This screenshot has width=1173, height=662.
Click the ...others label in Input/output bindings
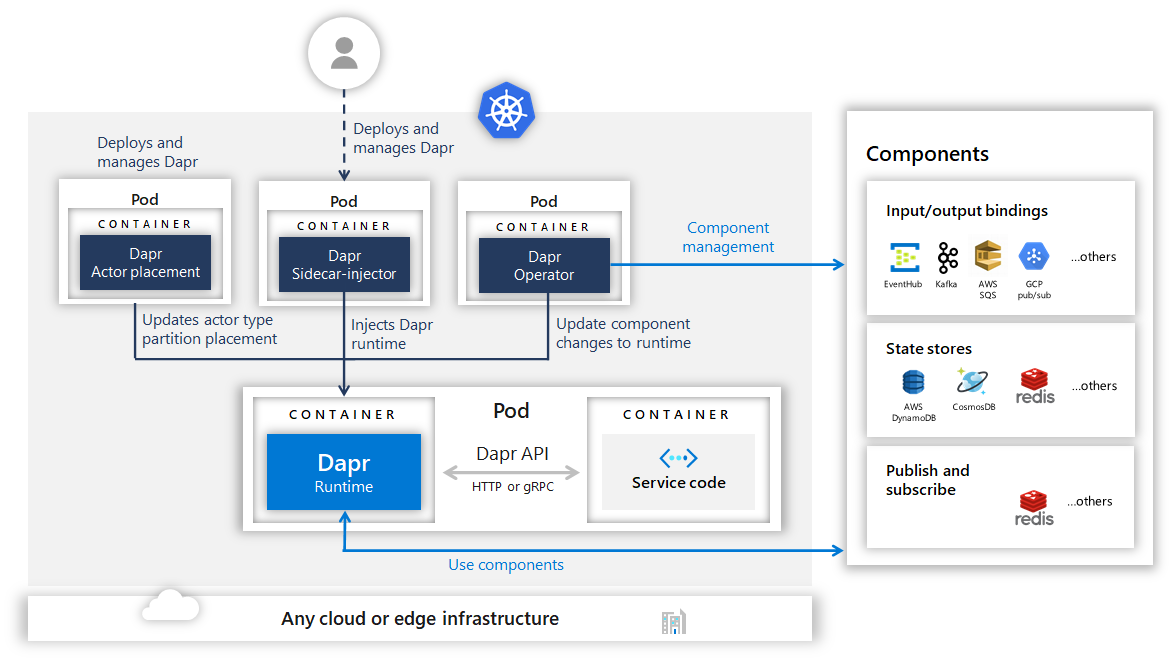pos(1092,256)
